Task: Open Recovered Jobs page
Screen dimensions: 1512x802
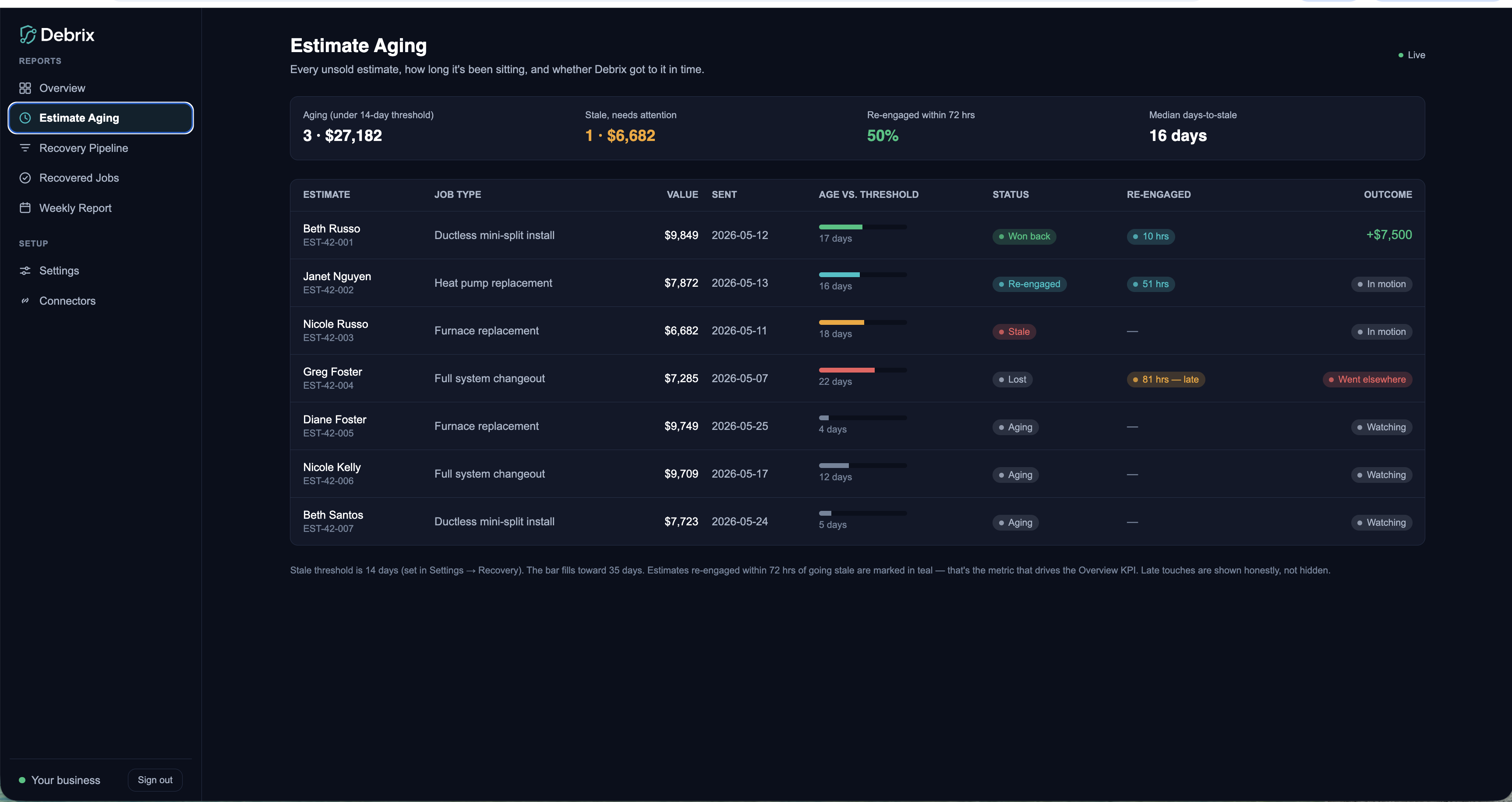Action: coord(100,178)
